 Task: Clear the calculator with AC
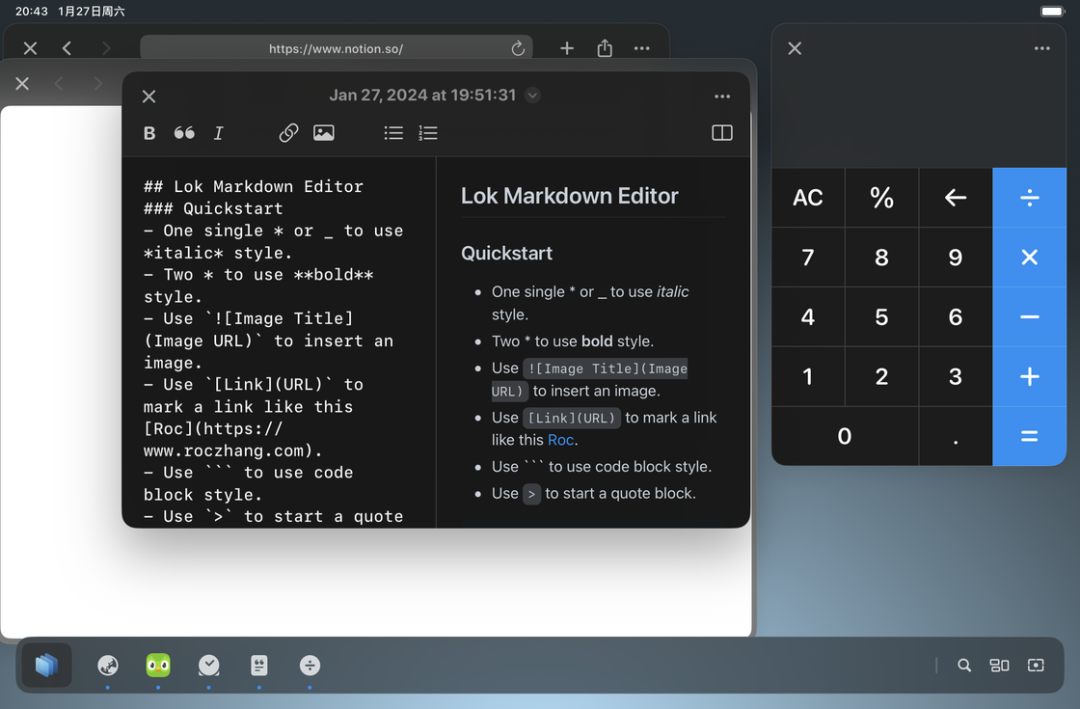[x=808, y=198]
